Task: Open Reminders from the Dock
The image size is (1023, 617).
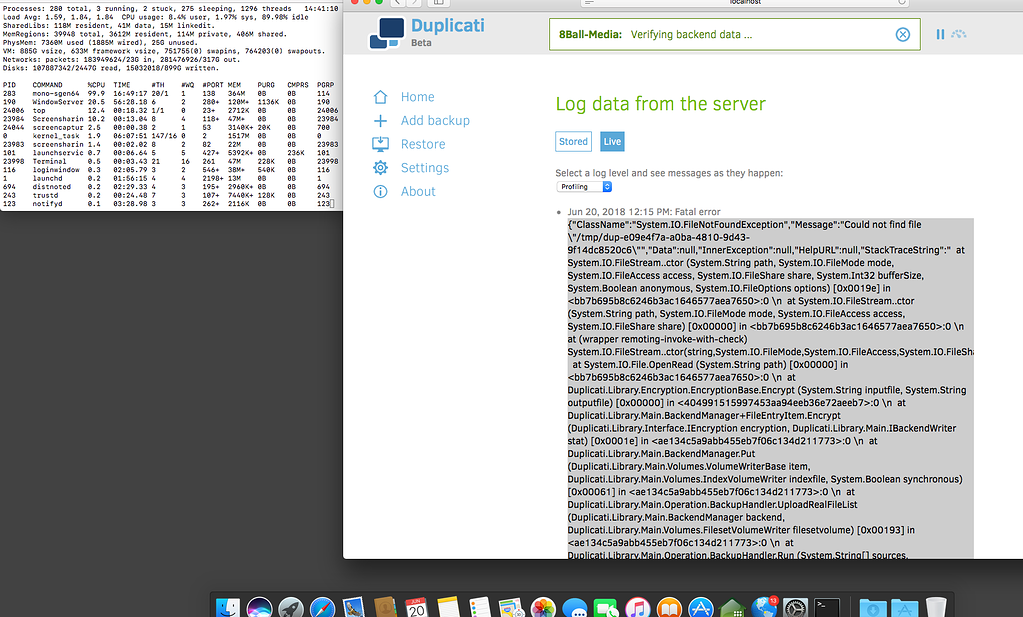Action: (480, 607)
